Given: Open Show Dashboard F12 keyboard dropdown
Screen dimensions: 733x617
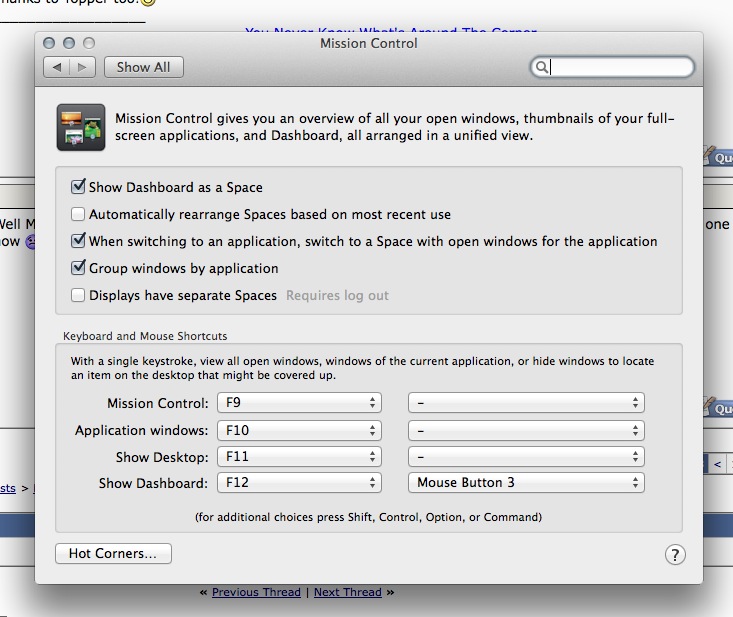Looking at the screenshot, I should [299, 482].
